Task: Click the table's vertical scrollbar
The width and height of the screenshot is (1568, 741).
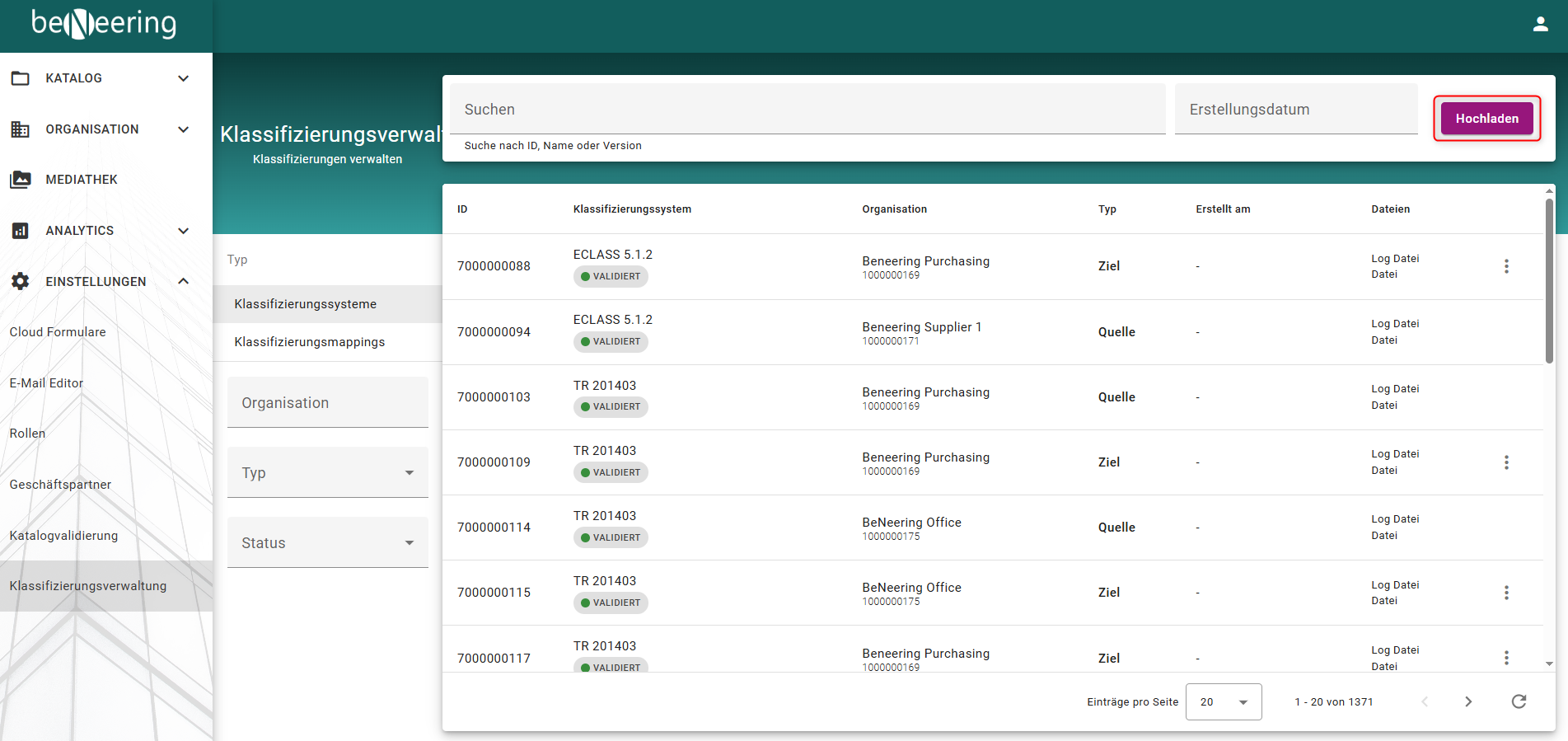Action: (1549, 280)
